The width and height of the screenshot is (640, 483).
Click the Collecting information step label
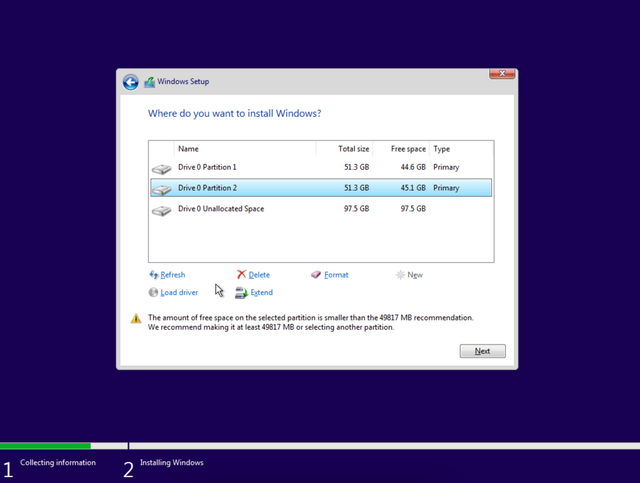pyautogui.click(x=58, y=463)
